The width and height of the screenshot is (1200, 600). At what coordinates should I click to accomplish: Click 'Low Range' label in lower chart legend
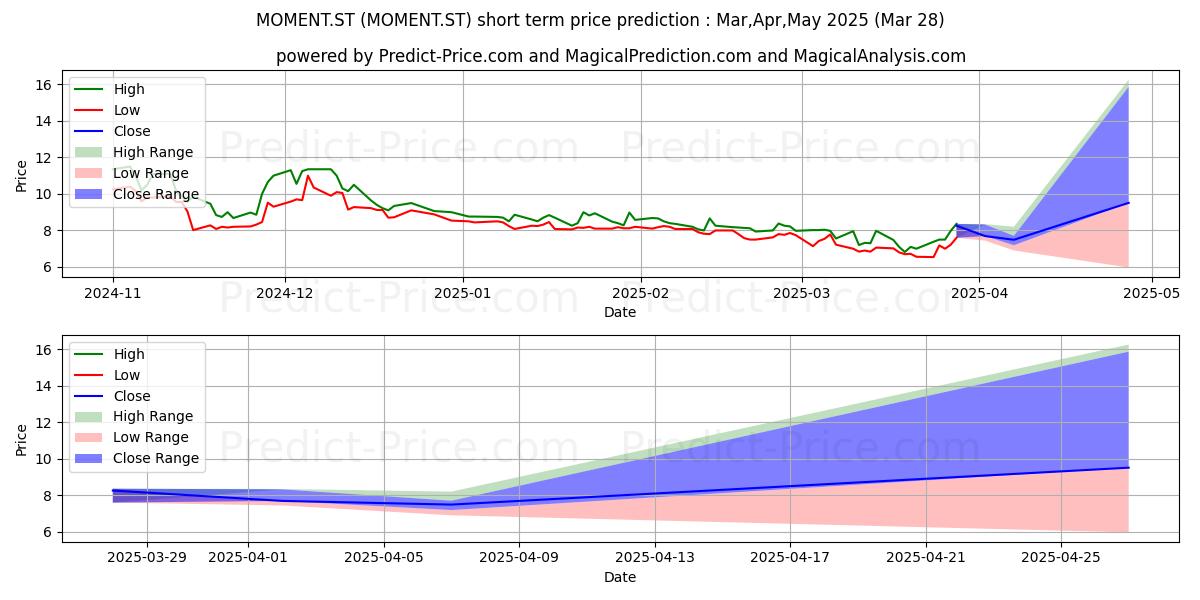(151, 438)
